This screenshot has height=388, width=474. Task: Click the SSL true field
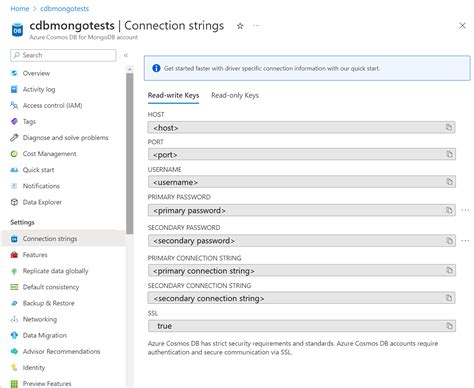click(301, 326)
